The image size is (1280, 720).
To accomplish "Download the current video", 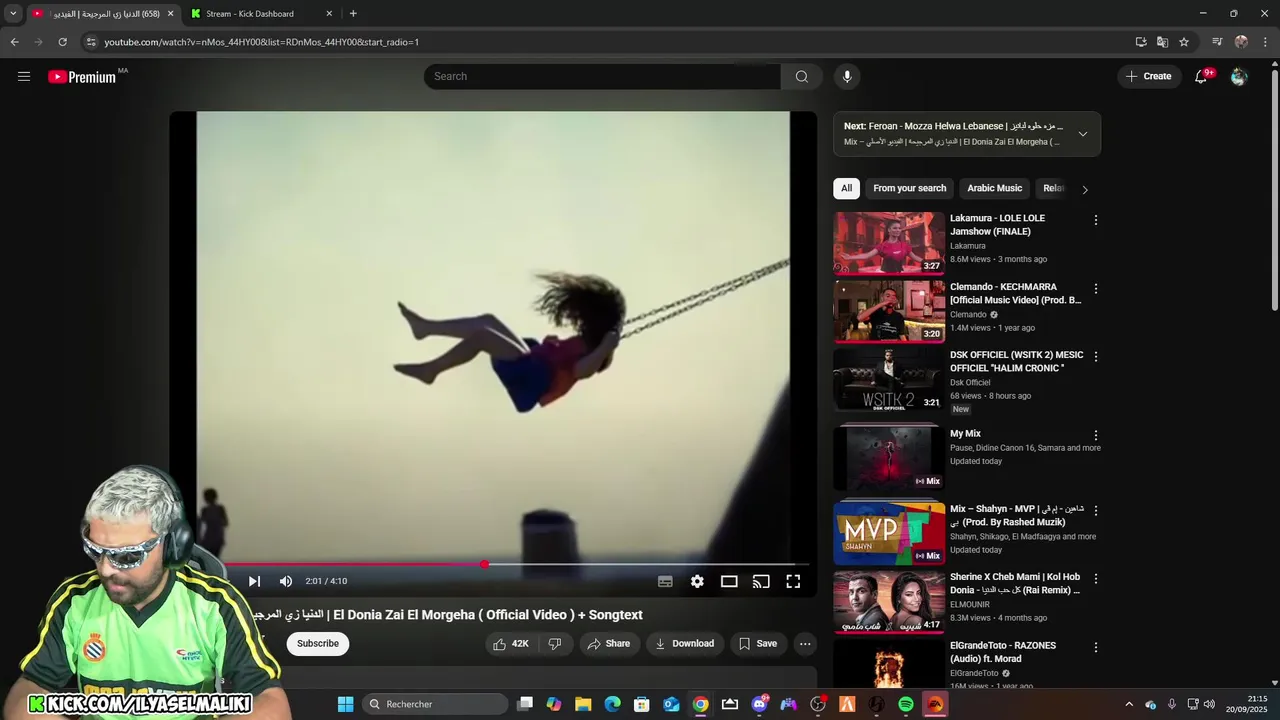I will point(685,644).
